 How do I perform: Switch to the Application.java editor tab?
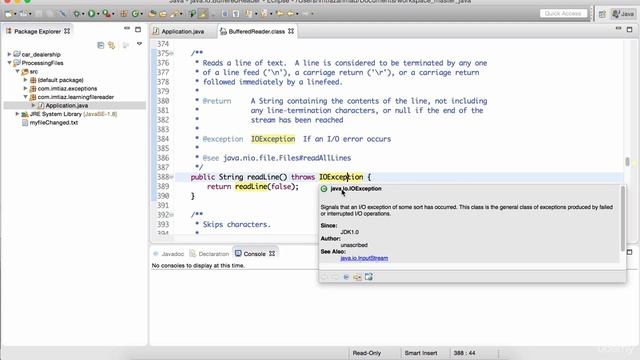(x=182, y=31)
